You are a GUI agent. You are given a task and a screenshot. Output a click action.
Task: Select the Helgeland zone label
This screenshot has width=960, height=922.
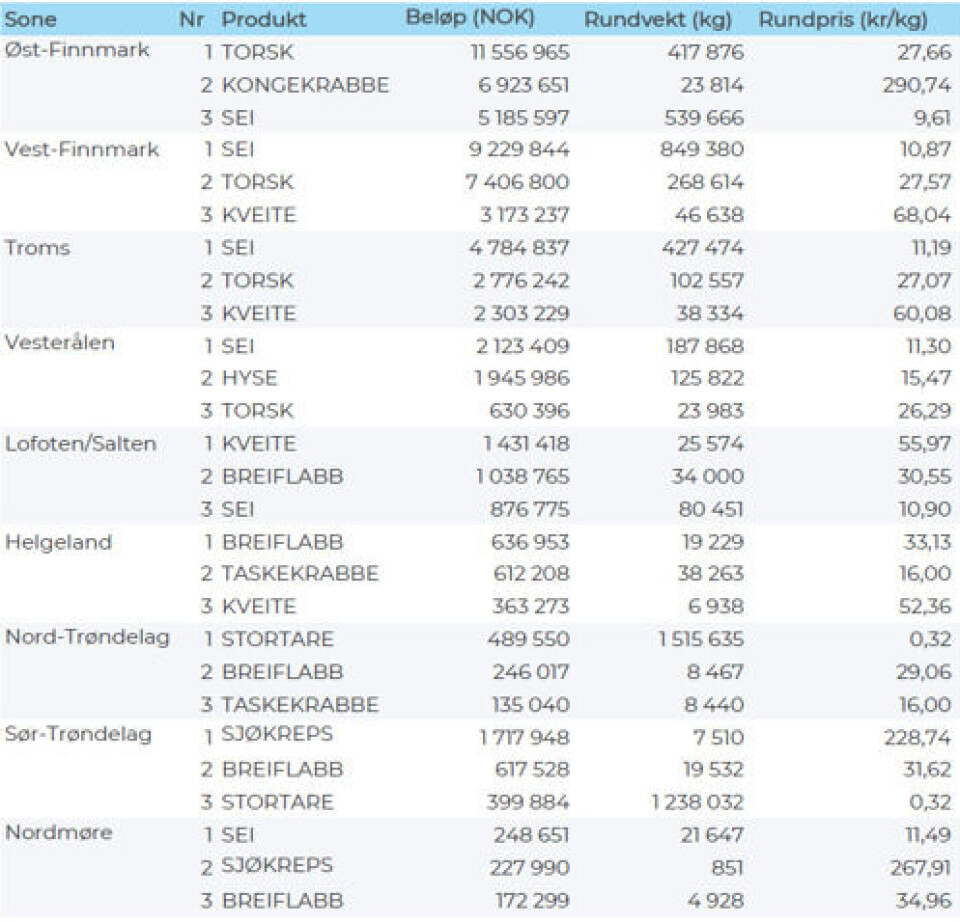[58, 541]
